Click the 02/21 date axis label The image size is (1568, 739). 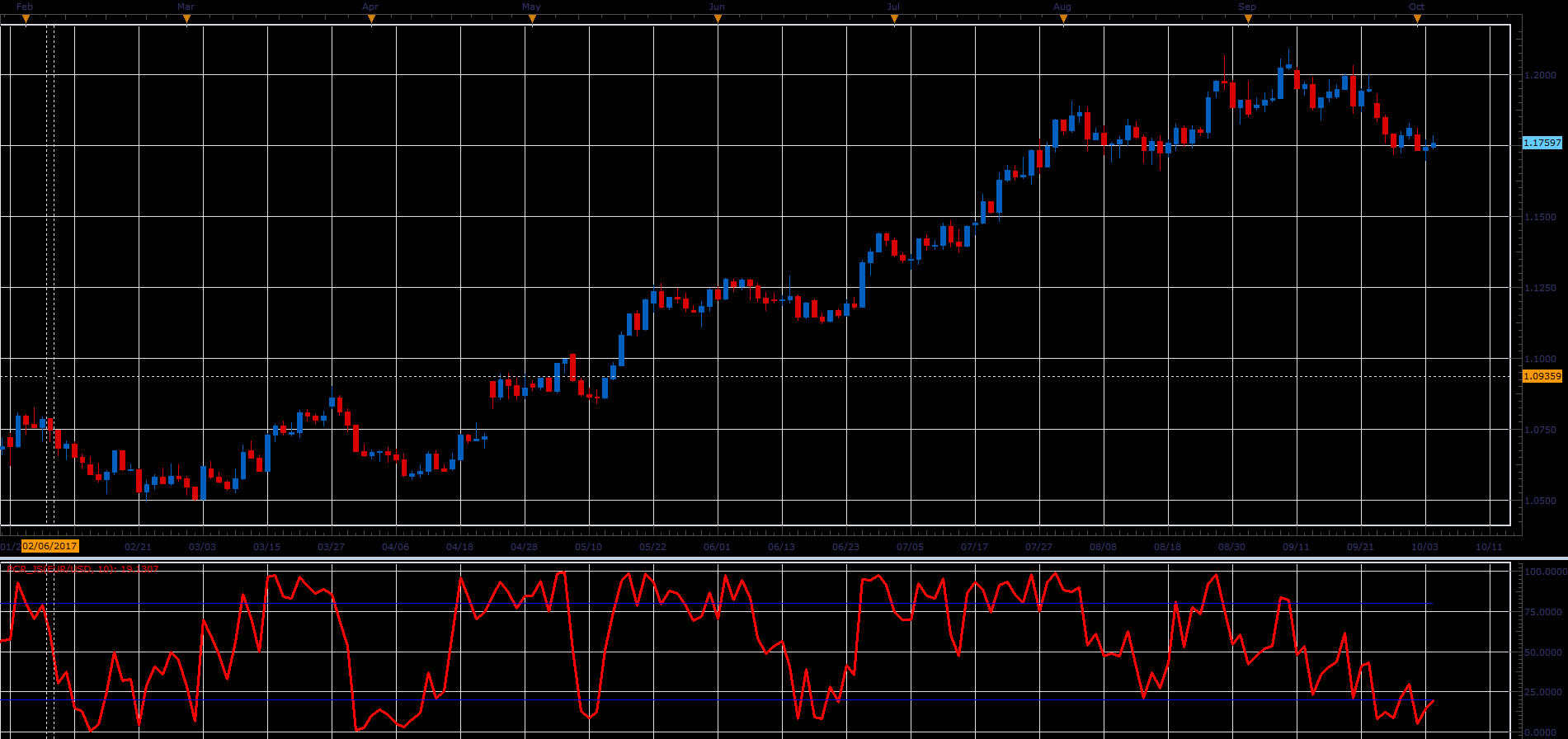[x=138, y=547]
